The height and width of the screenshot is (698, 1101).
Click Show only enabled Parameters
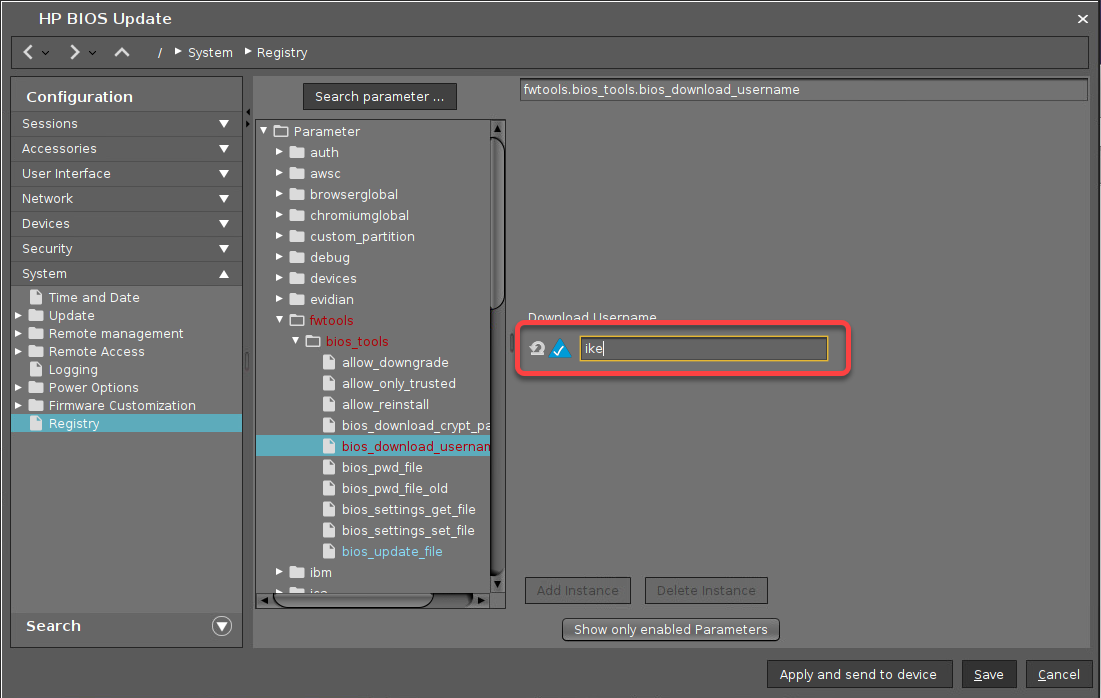click(x=670, y=630)
